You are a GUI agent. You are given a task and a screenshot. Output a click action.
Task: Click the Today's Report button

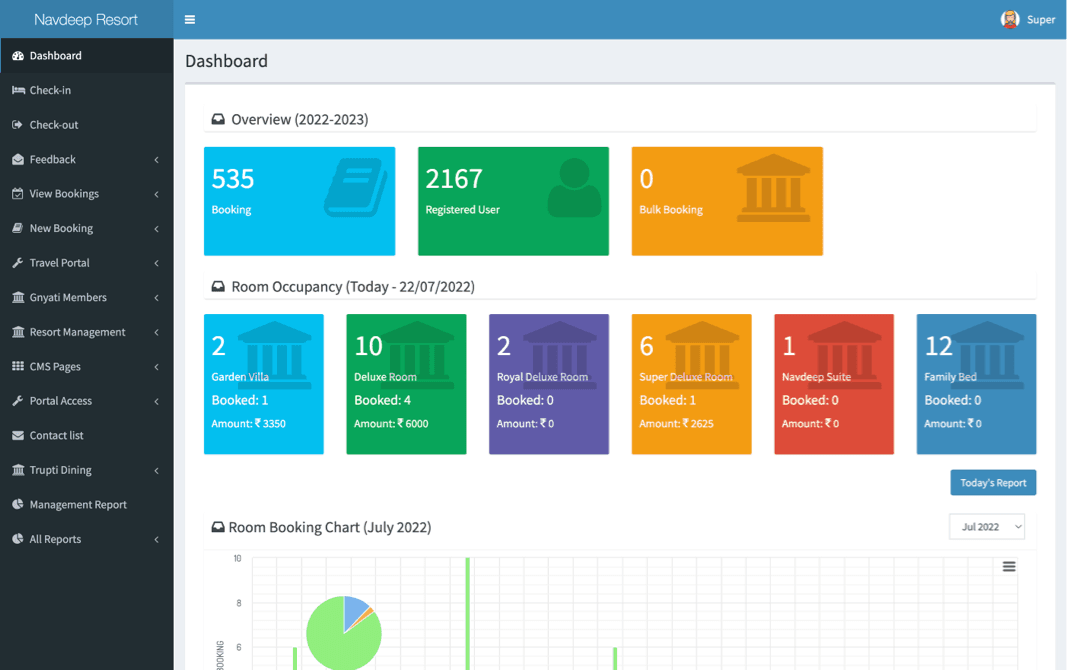[993, 483]
